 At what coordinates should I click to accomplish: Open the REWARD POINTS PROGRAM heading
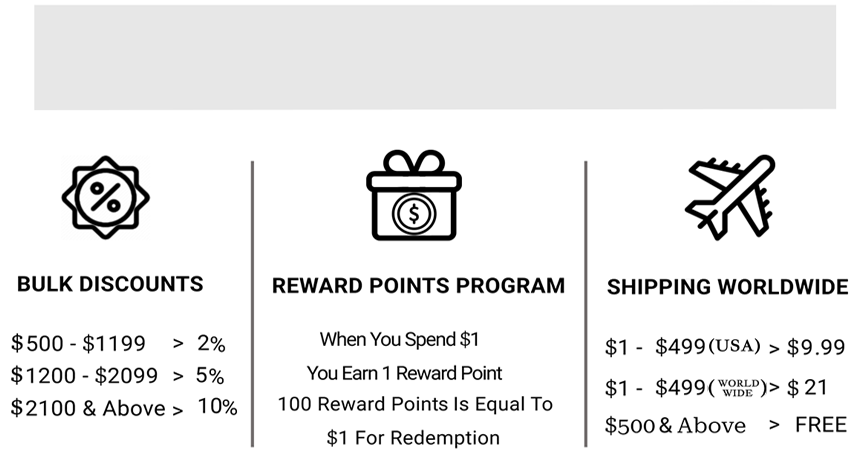tap(418, 286)
